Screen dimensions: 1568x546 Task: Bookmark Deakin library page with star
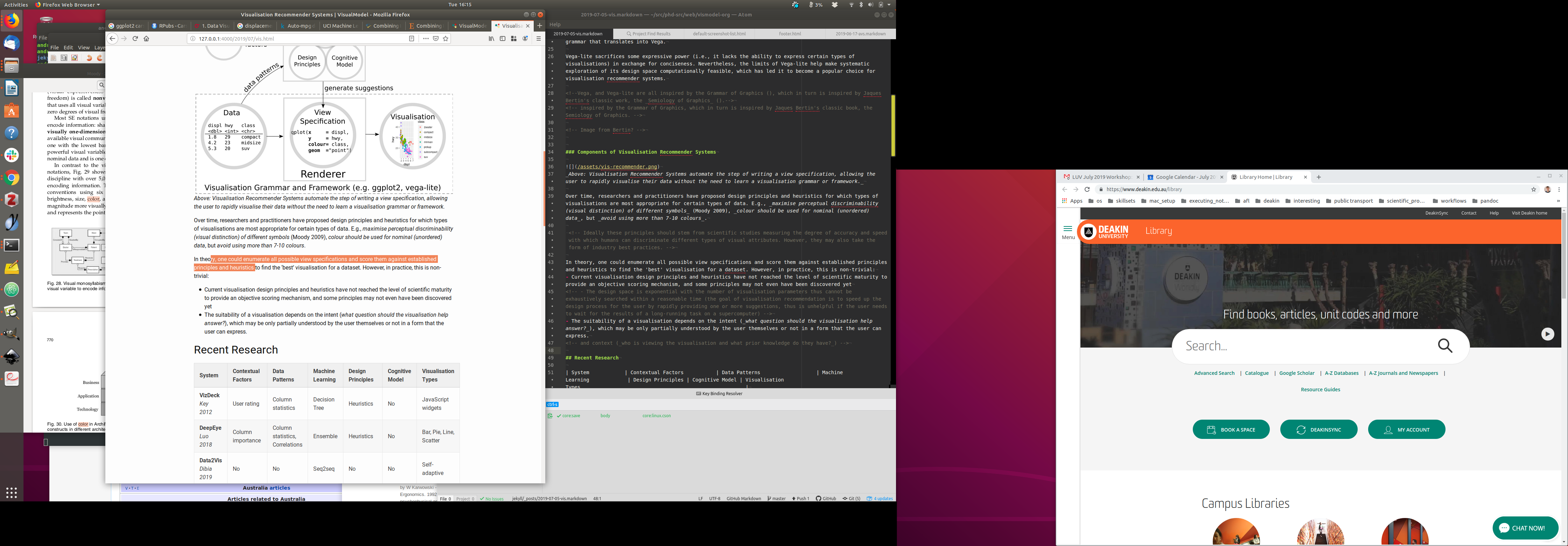[x=1533, y=189]
